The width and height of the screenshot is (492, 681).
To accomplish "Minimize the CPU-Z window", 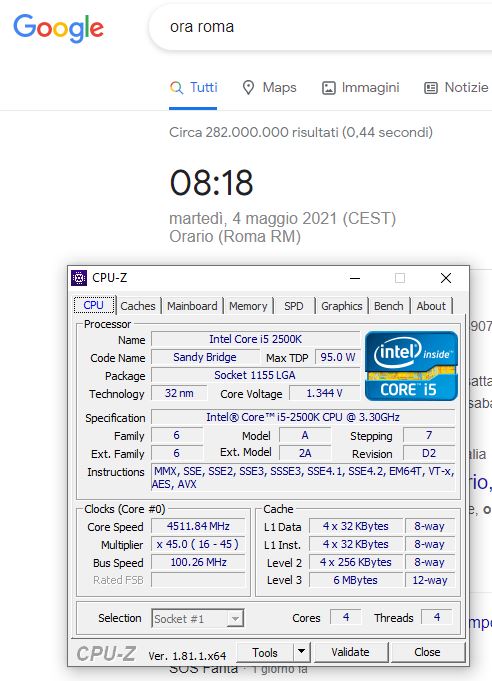I will tap(355, 278).
